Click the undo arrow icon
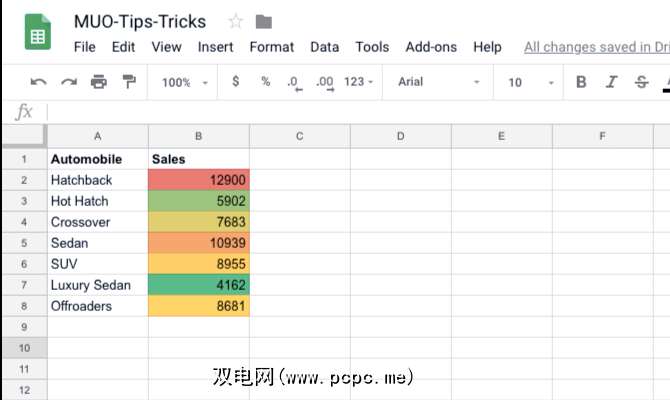Viewport: 670px width, 400px height. [38, 82]
